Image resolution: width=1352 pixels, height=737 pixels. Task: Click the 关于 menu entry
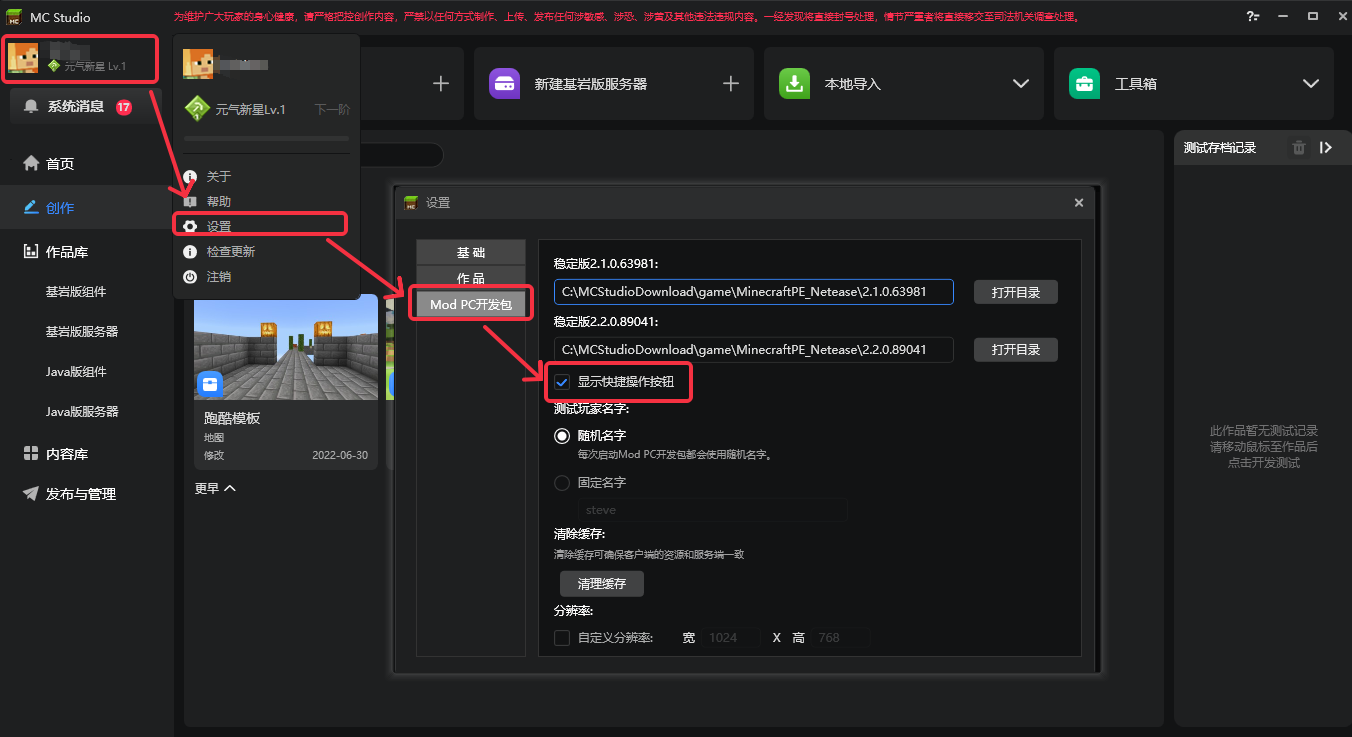click(218, 177)
